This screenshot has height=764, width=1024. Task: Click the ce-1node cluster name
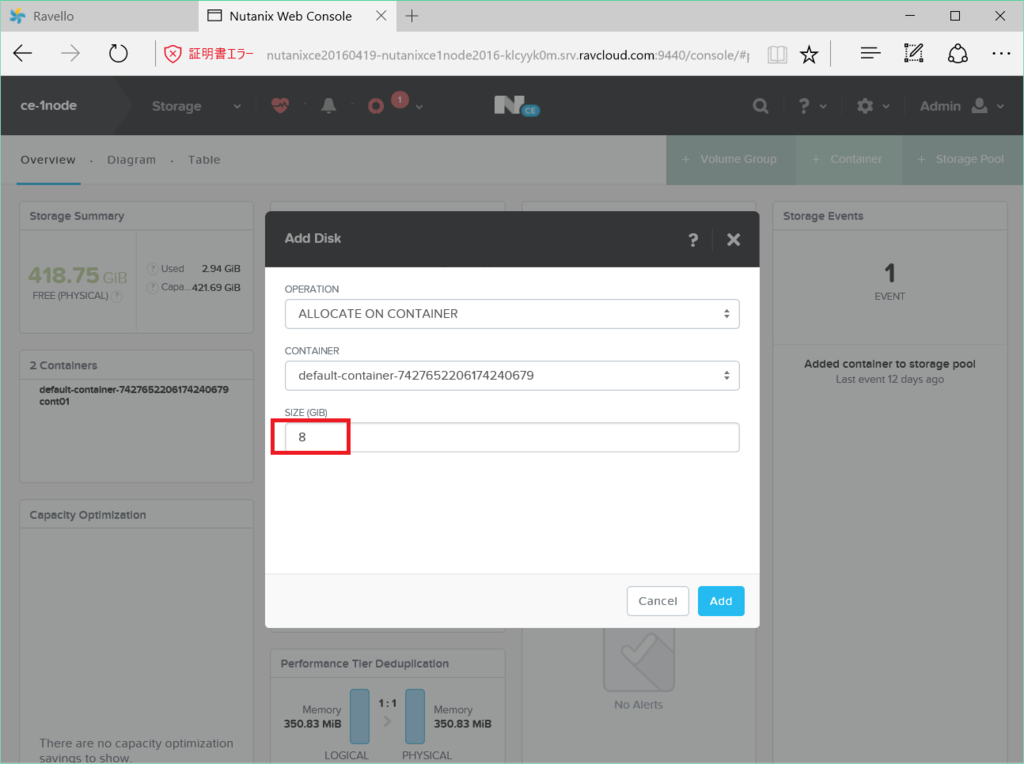[x=48, y=105]
